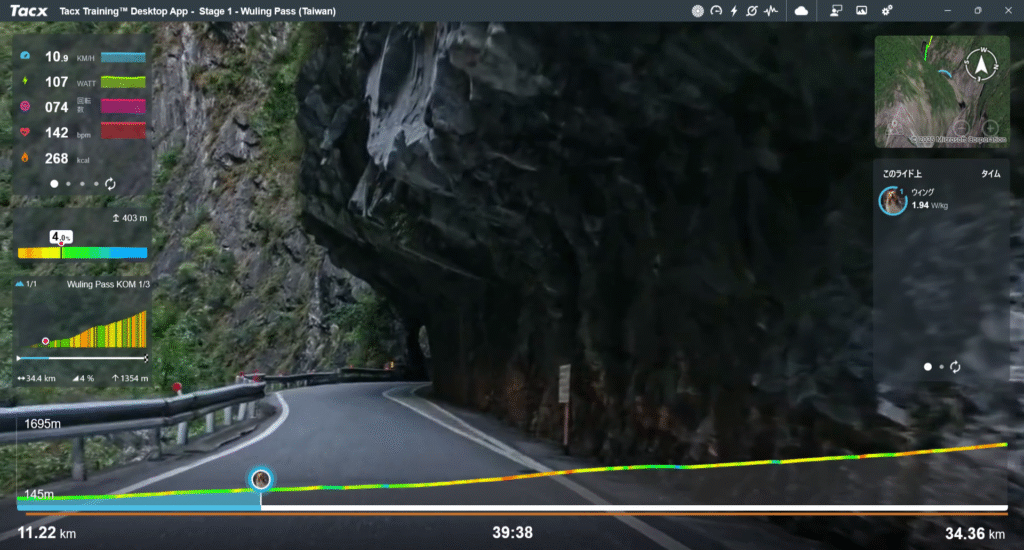Click the red marker on KOM profile
The image size is (1024, 550).
point(46,341)
